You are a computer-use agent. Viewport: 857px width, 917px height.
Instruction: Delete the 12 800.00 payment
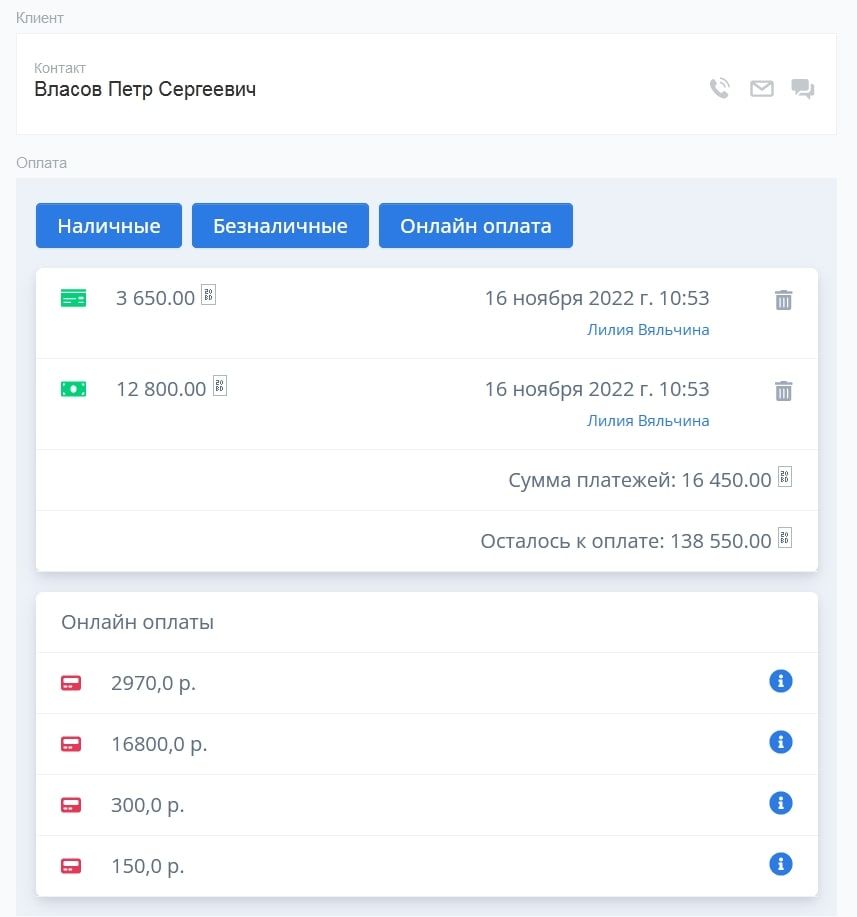coord(784,391)
